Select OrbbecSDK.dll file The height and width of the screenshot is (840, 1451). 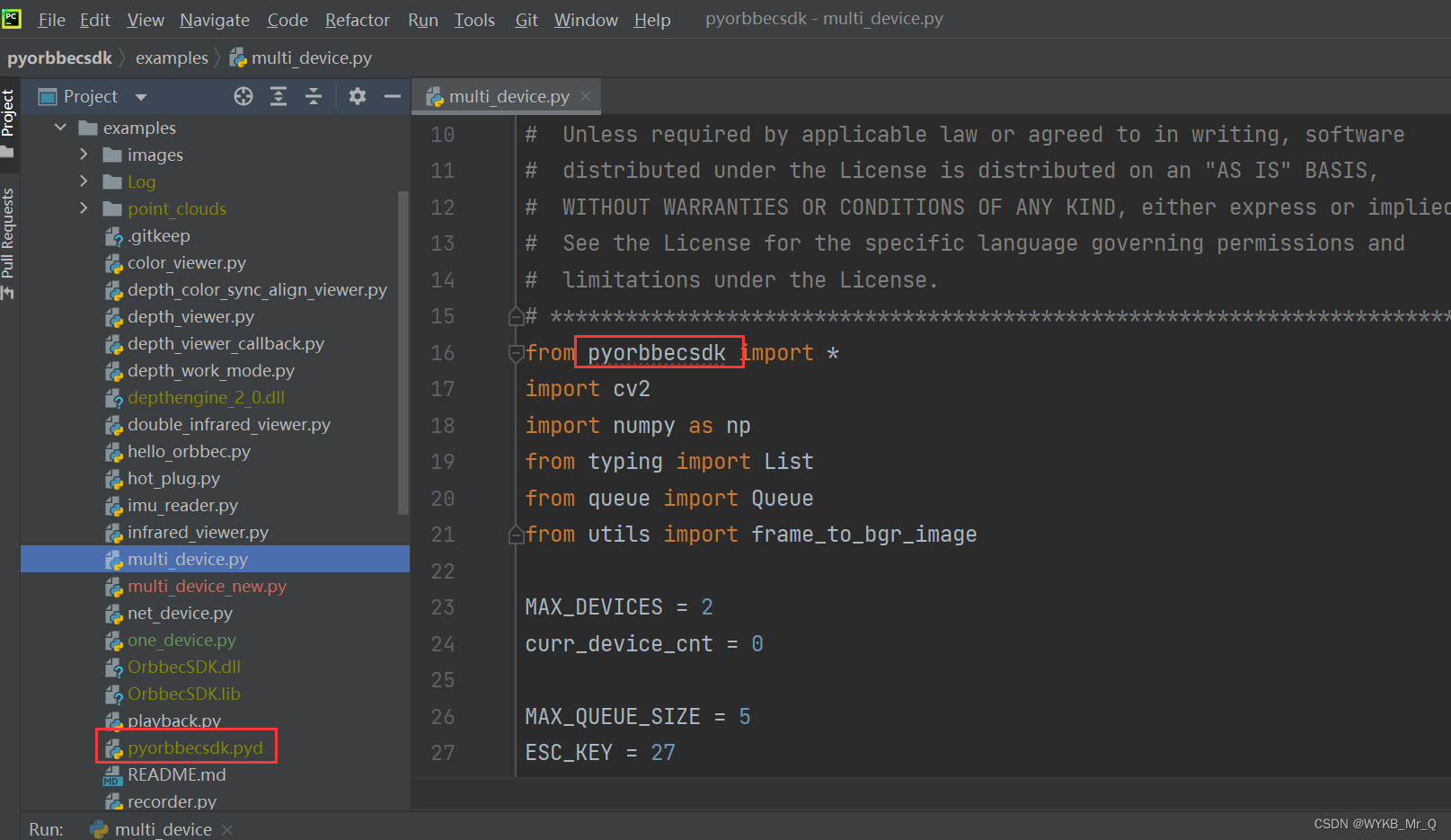(183, 667)
